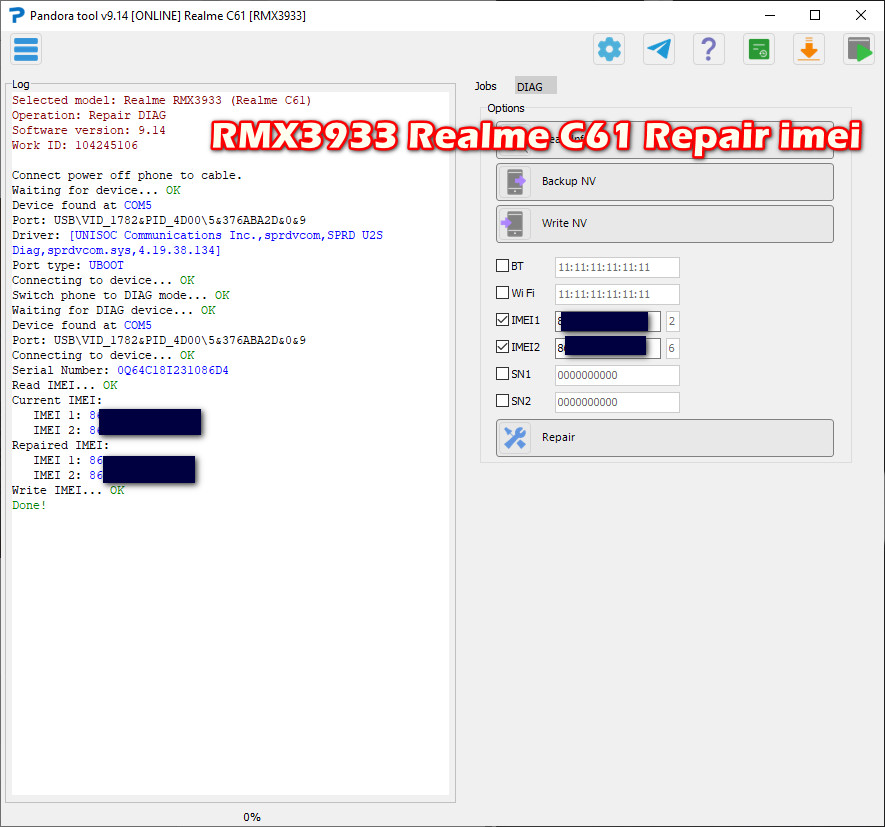Screen dimensions: 885x827
Task: Click 'Work ID: 104245106' in log
Action: click(75, 145)
